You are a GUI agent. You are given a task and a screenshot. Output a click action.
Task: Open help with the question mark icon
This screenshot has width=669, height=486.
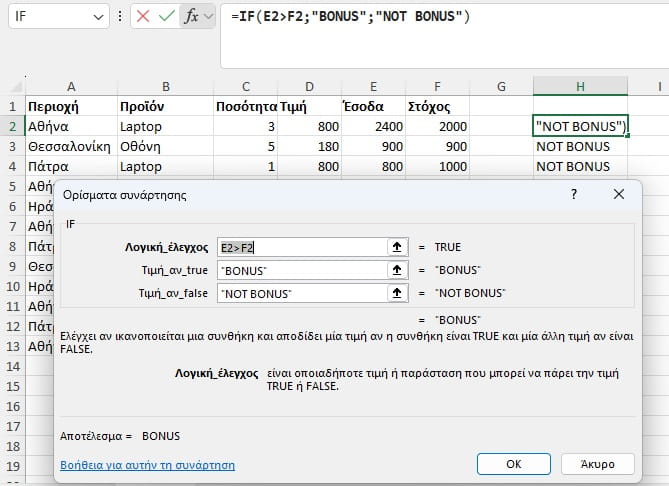tap(574, 195)
